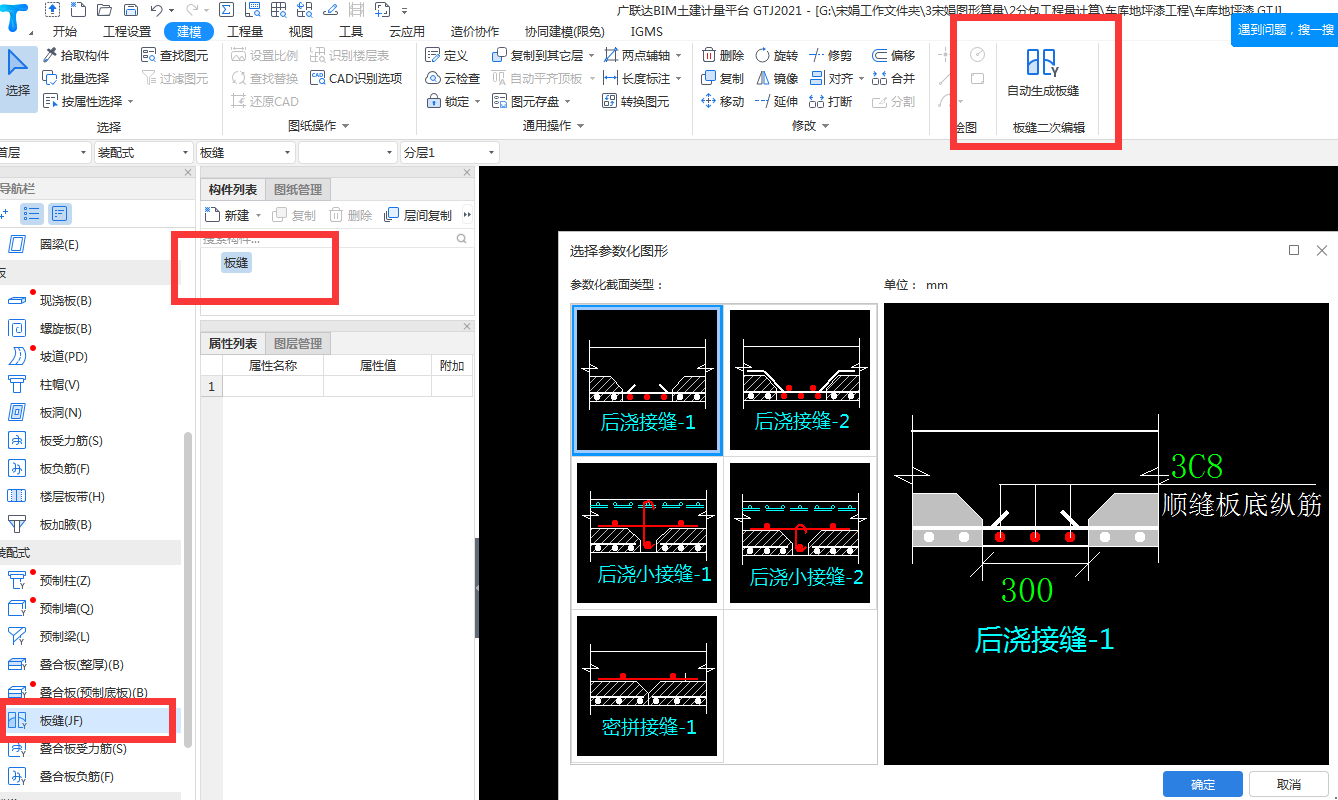Click the 确定 button in dialog
This screenshot has width=1338, height=800.
[x=1203, y=785]
